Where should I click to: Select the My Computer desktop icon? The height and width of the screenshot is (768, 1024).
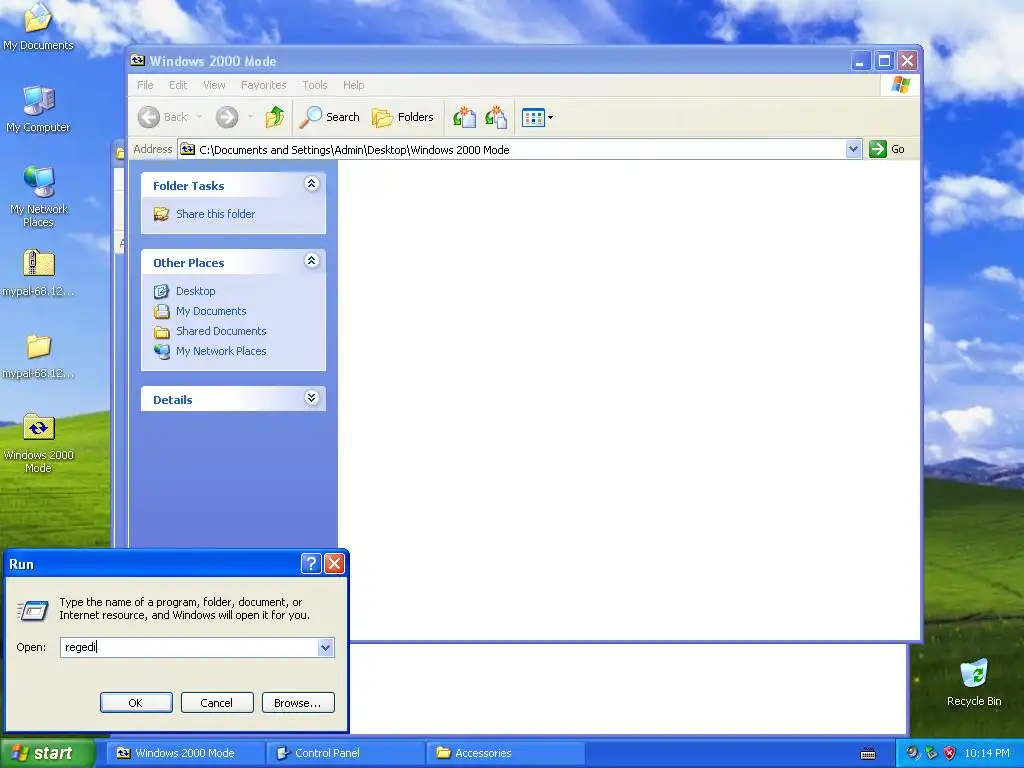point(38,109)
